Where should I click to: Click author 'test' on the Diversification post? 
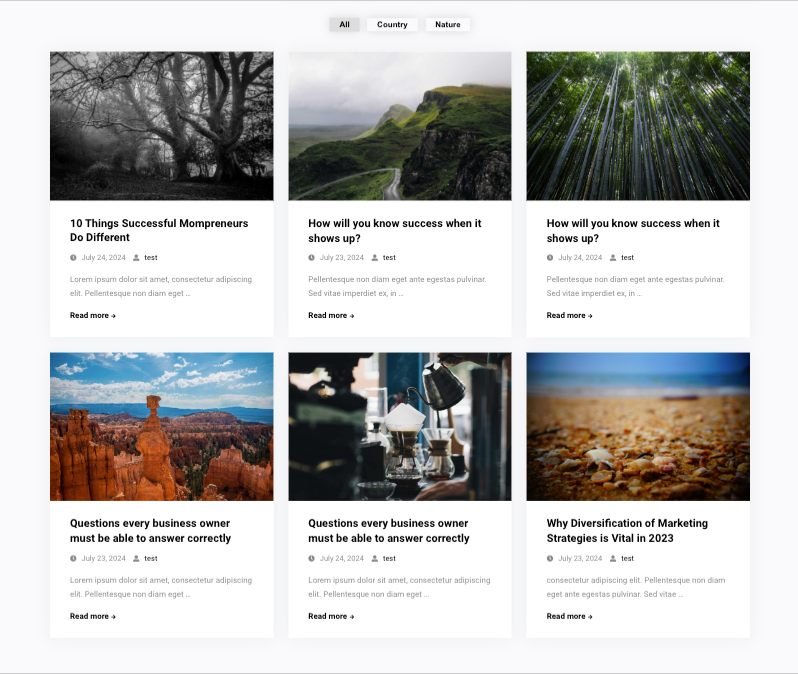(627, 558)
